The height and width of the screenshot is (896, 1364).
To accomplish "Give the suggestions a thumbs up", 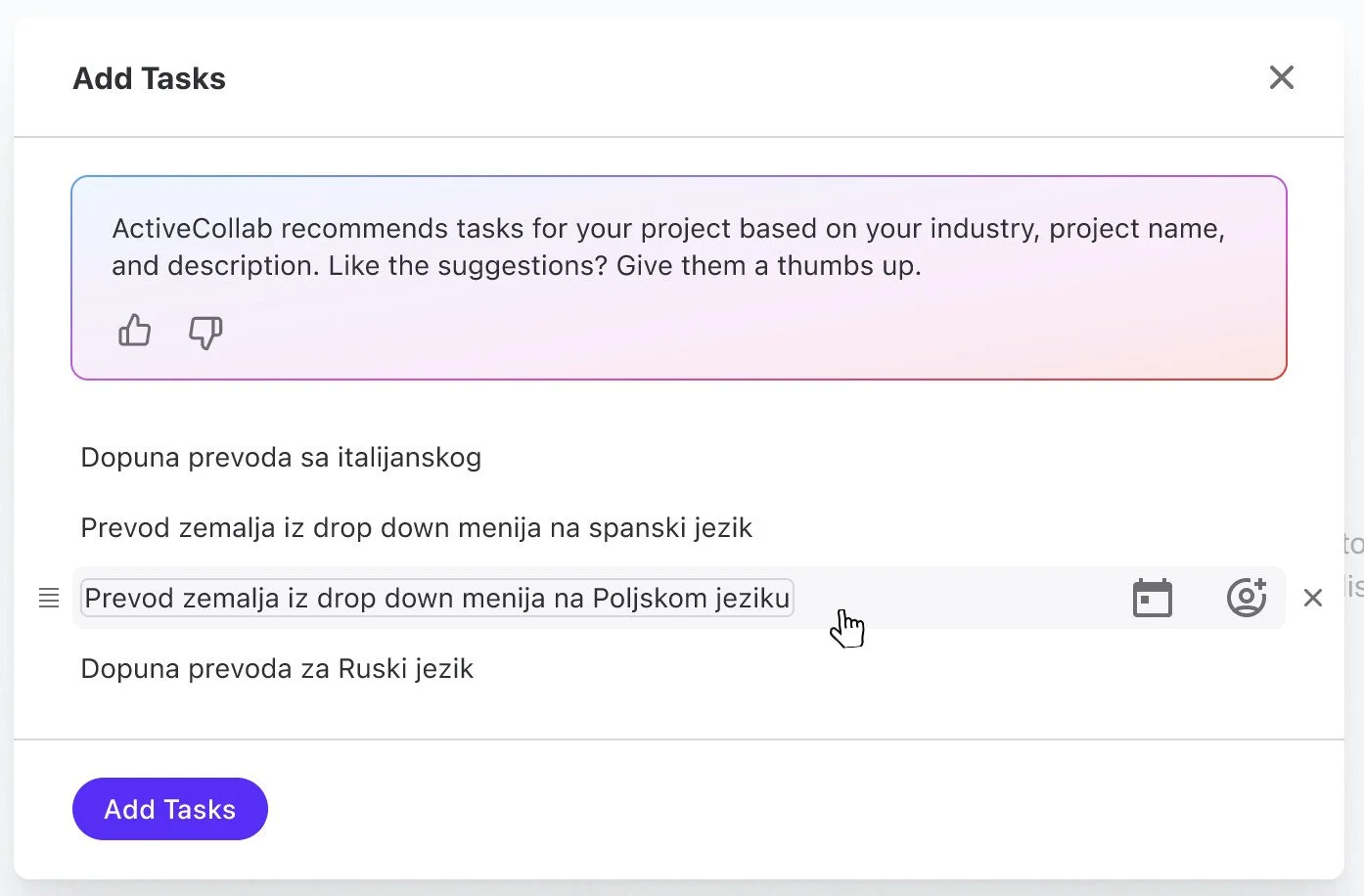I will coord(134,332).
